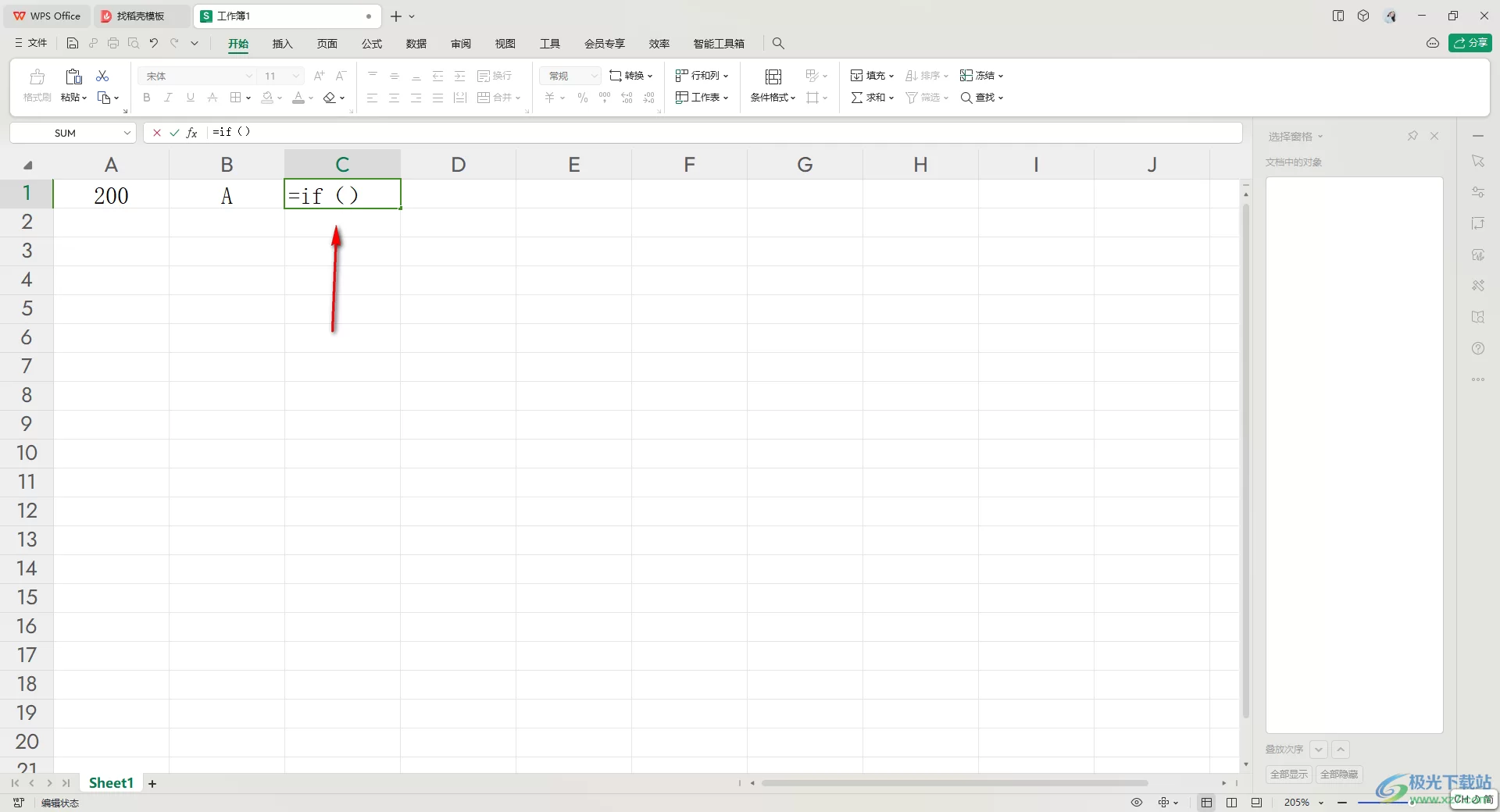Viewport: 1500px width, 812px height.
Task: Open the SUM name box dropdown
Action: point(127,134)
